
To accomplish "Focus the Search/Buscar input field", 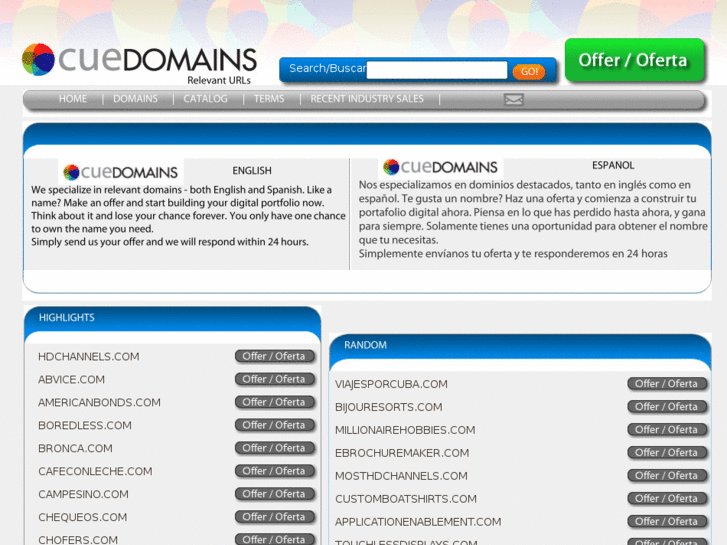I will [x=437, y=70].
